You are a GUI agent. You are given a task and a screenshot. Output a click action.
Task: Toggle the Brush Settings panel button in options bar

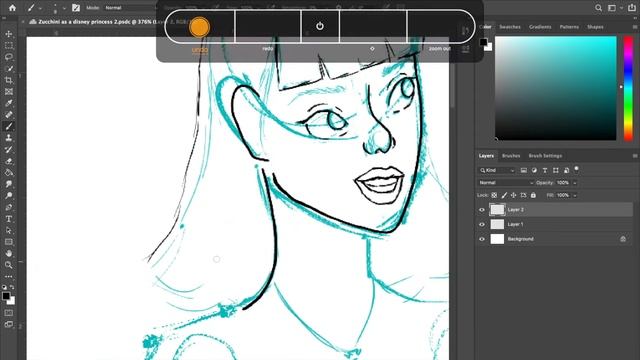pyautogui.click(x=76, y=8)
